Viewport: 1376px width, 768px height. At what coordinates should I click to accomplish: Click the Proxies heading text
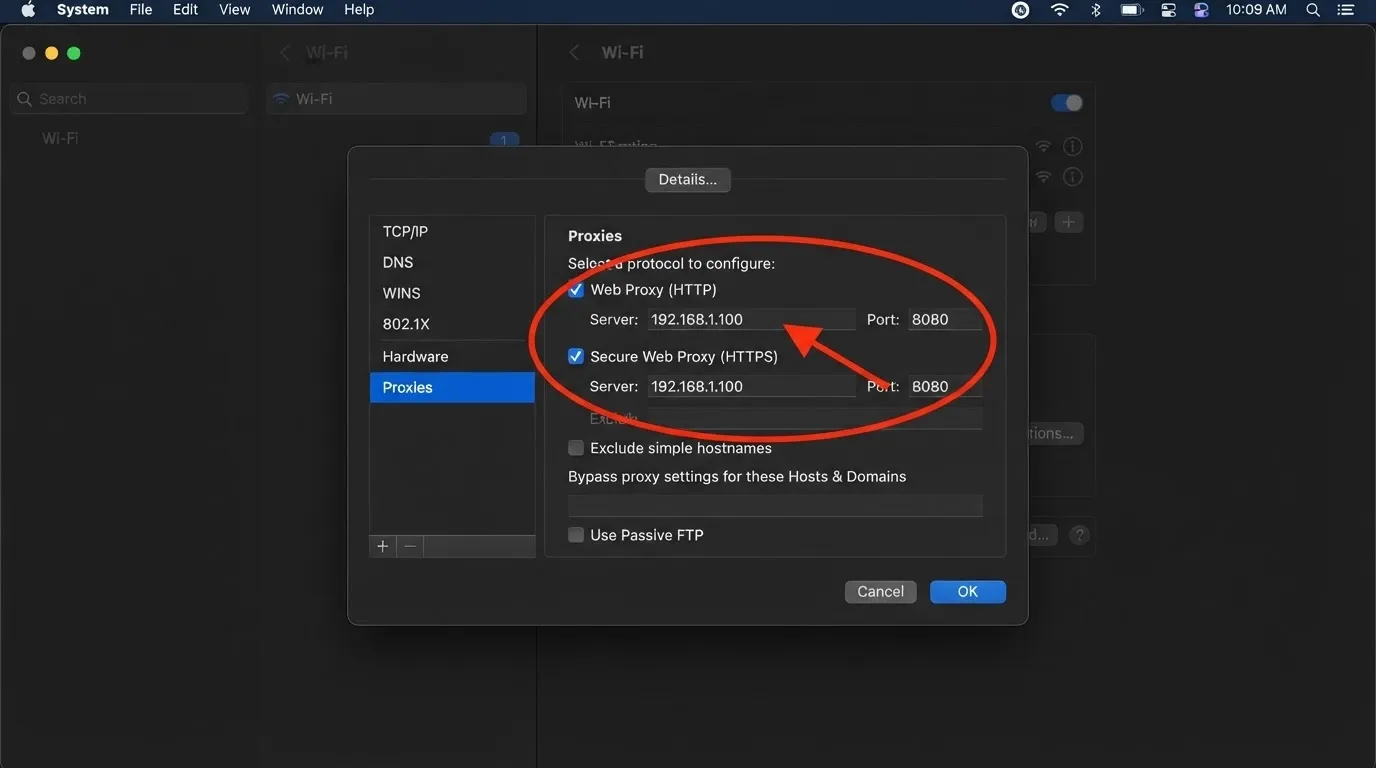595,236
